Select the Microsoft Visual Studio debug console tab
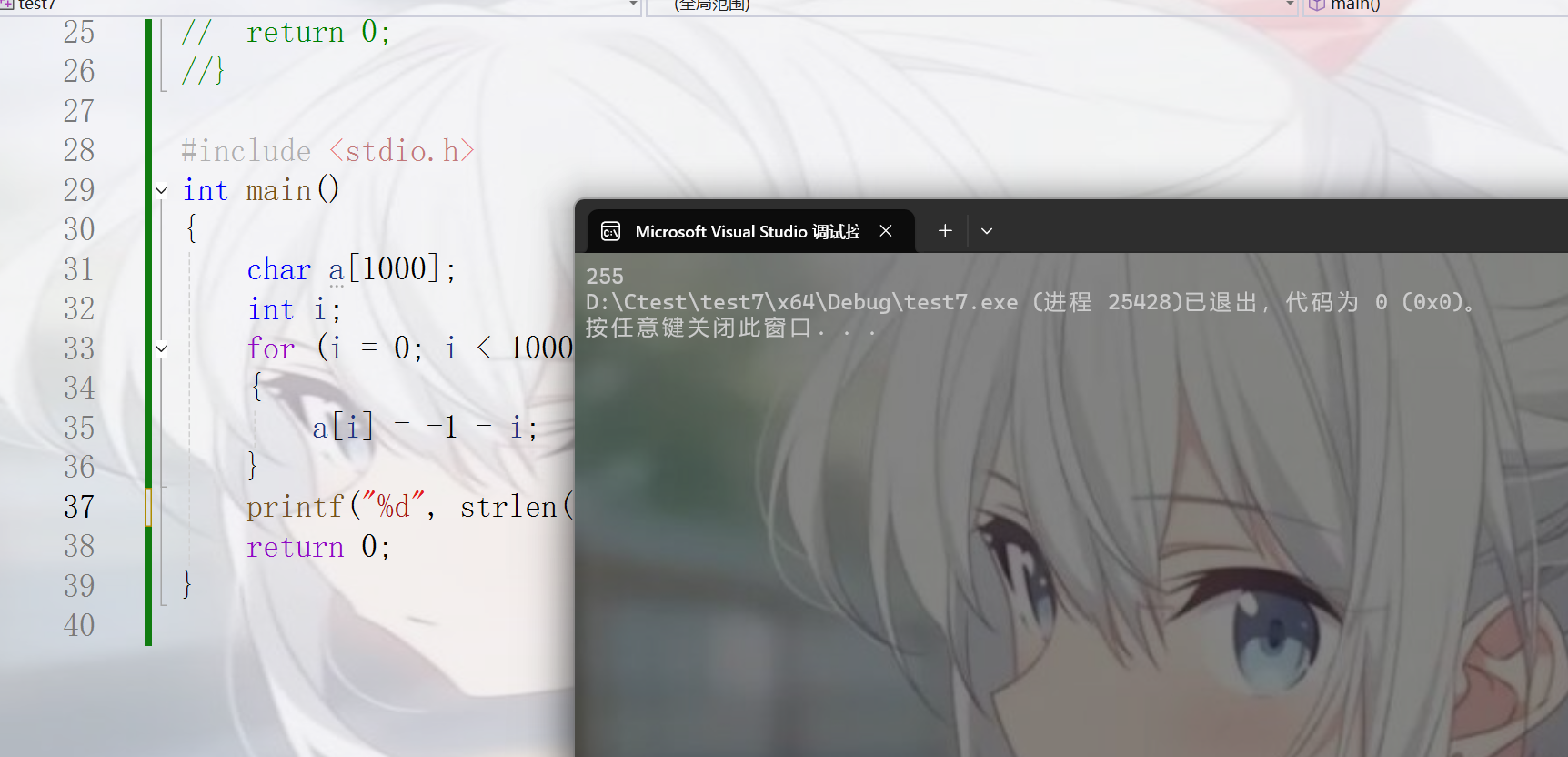This screenshot has width=1568, height=757. tap(751, 231)
